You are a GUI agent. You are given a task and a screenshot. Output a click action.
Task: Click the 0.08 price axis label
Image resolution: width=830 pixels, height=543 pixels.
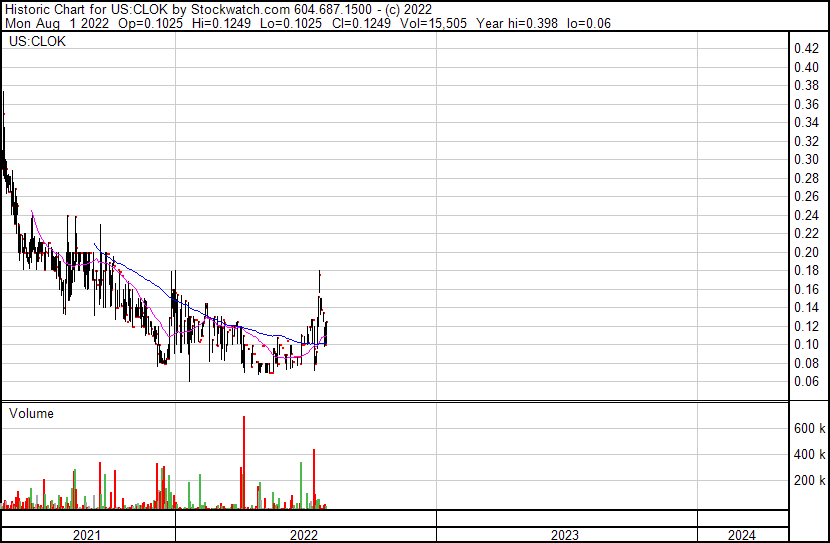coord(807,364)
